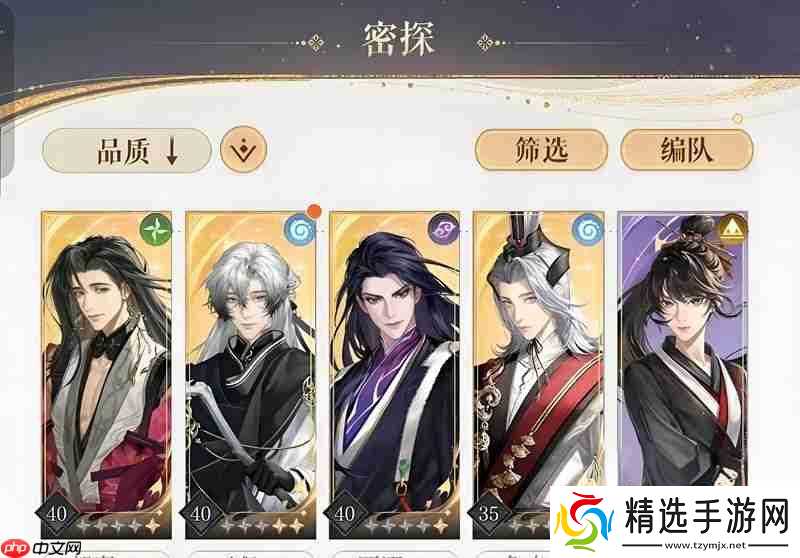Open the dark-blue-haired character in purple robe
Viewport: 800px width, 558px height.
pyautogui.click(x=394, y=375)
